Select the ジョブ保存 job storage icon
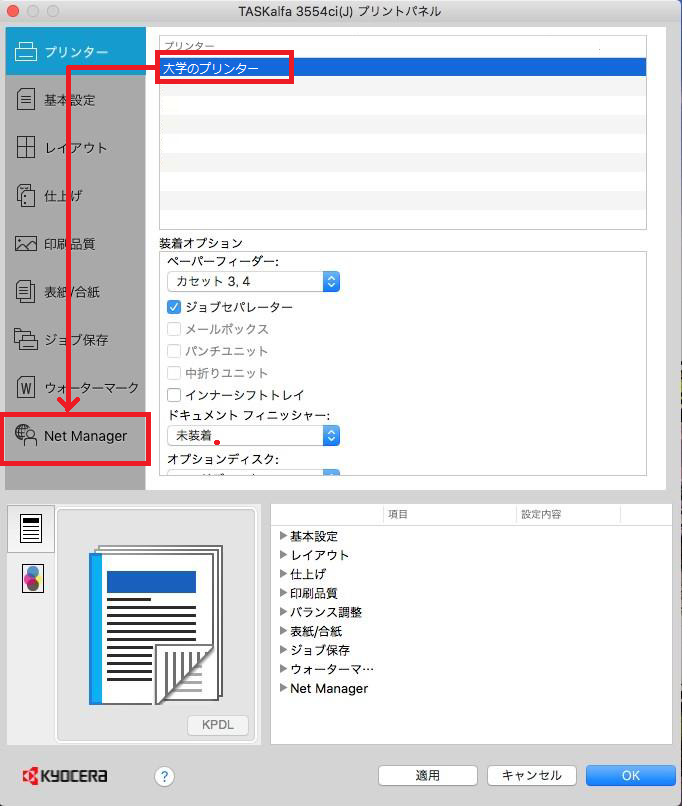The image size is (682, 806). [27, 340]
